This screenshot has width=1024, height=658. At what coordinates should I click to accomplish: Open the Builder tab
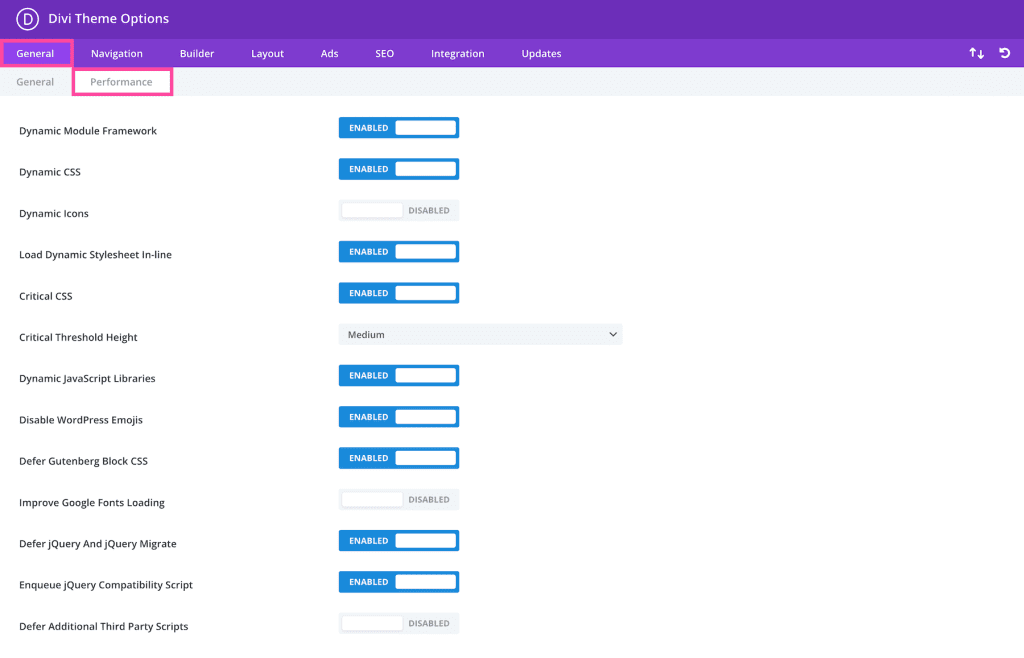point(196,53)
